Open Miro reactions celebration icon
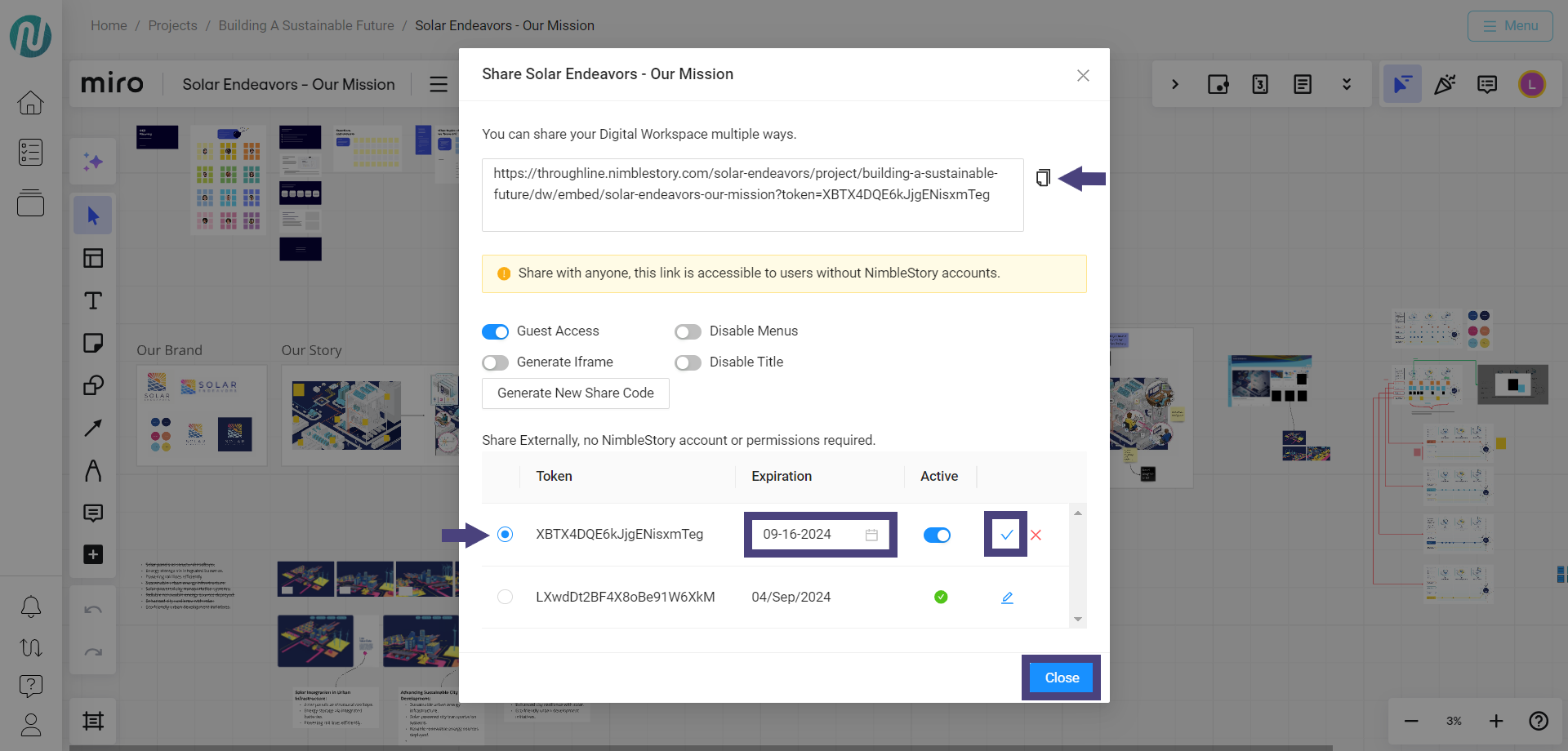The height and width of the screenshot is (751, 1568). tap(1445, 84)
